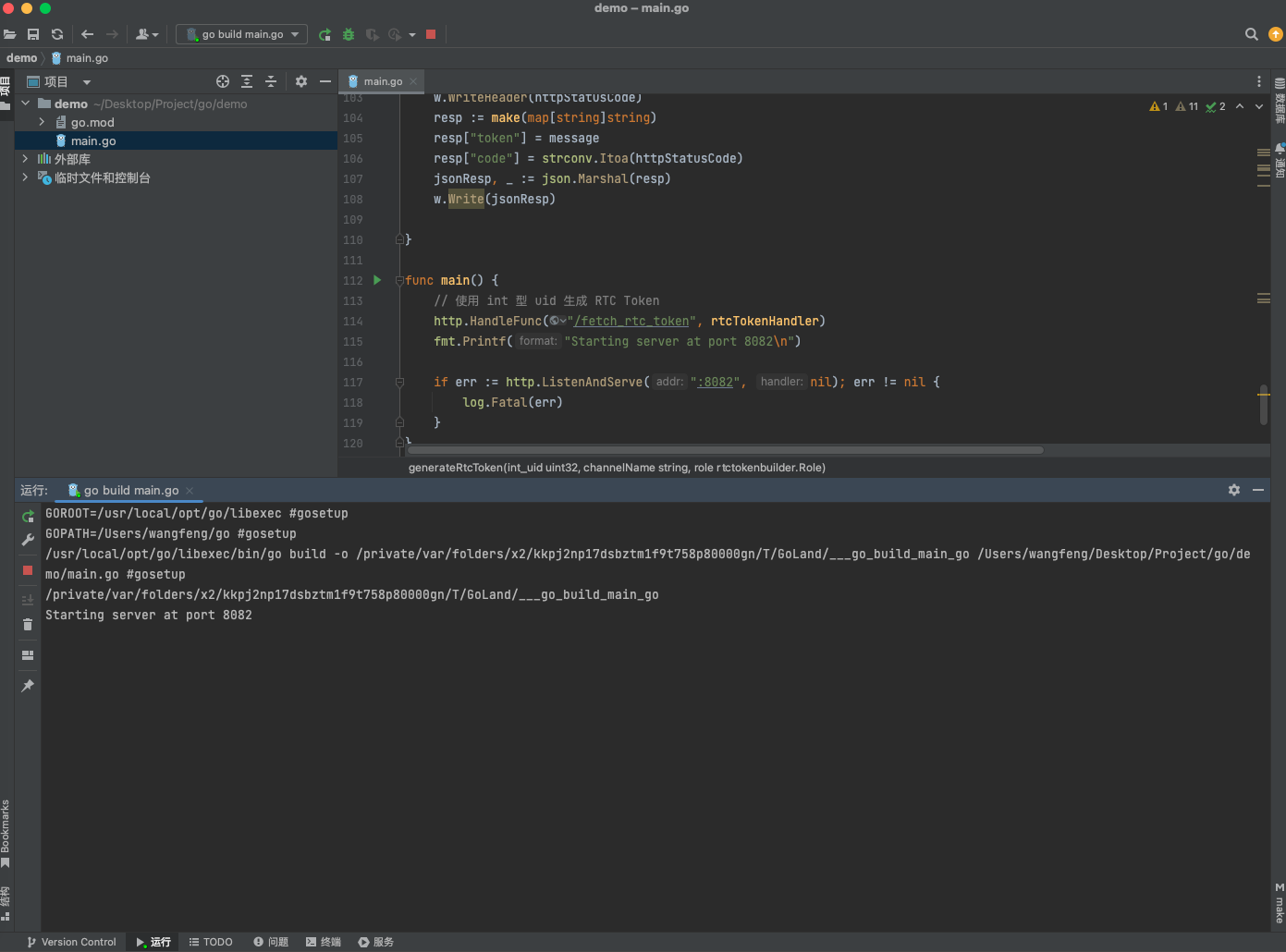Click the Open folder icon in the toolbar
Screen dimensions: 1286x952
(x=10, y=34)
